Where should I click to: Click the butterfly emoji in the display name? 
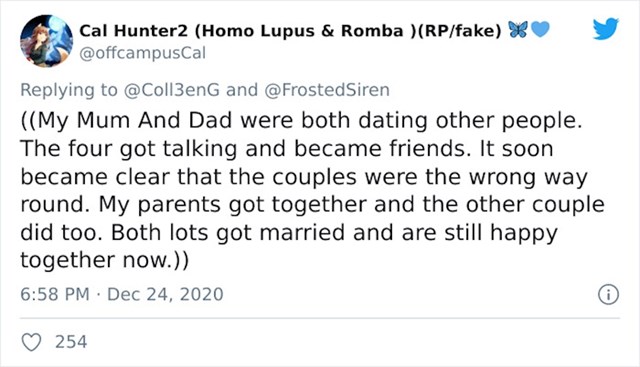518,30
